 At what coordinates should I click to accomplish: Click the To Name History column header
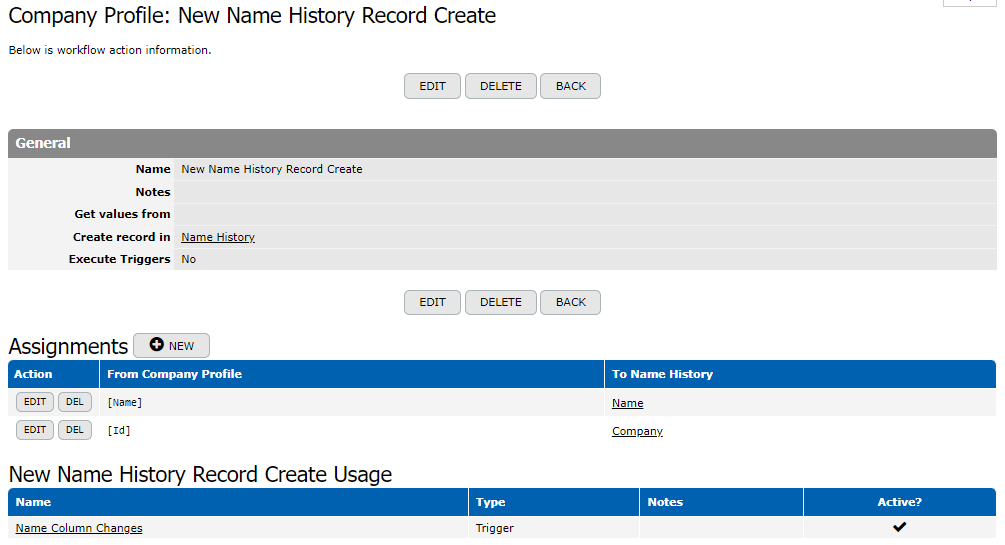click(662, 374)
